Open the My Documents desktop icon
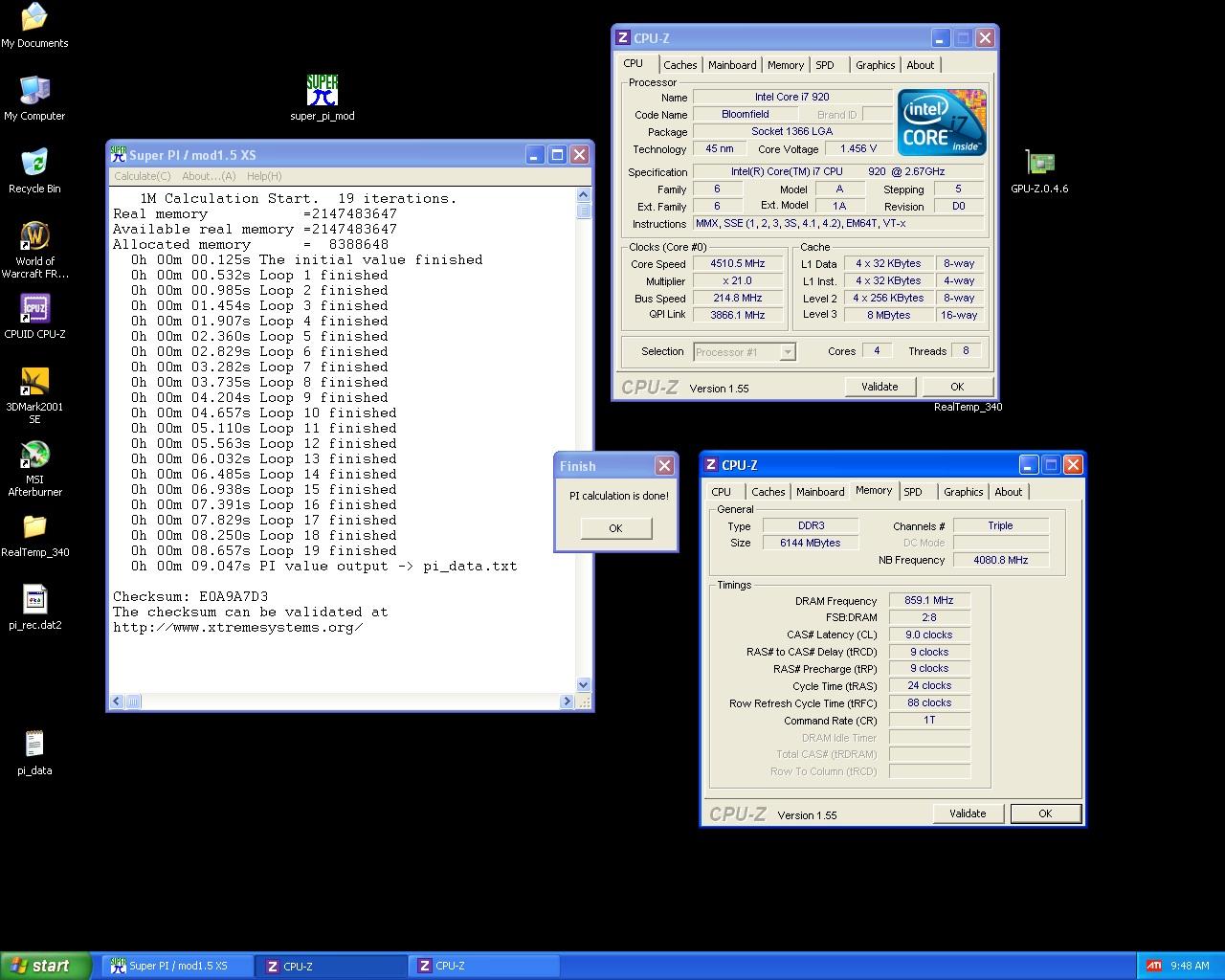Screen dimensions: 1225x980 [x=34, y=25]
